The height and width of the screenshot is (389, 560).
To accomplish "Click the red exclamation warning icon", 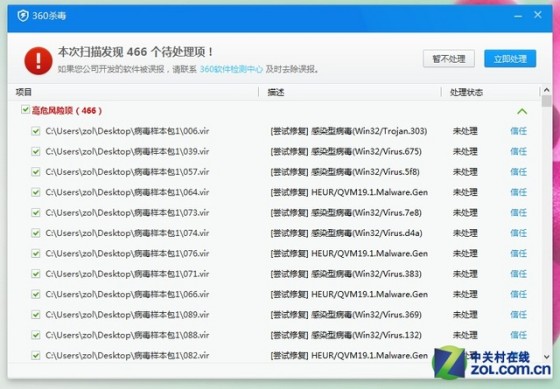I will pyautogui.click(x=38, y=61).
